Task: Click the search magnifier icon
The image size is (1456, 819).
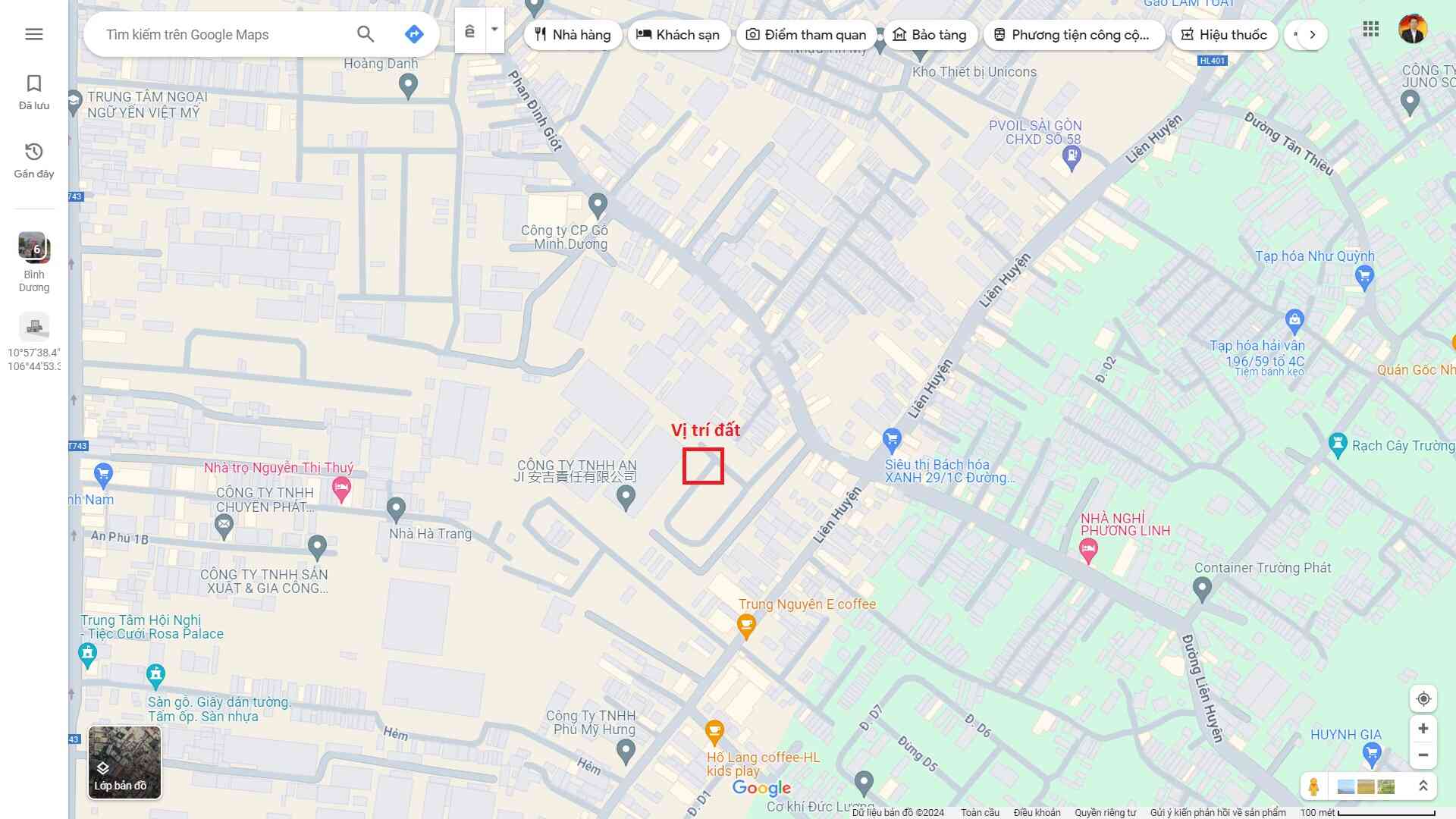Action: tap(366, 34)
